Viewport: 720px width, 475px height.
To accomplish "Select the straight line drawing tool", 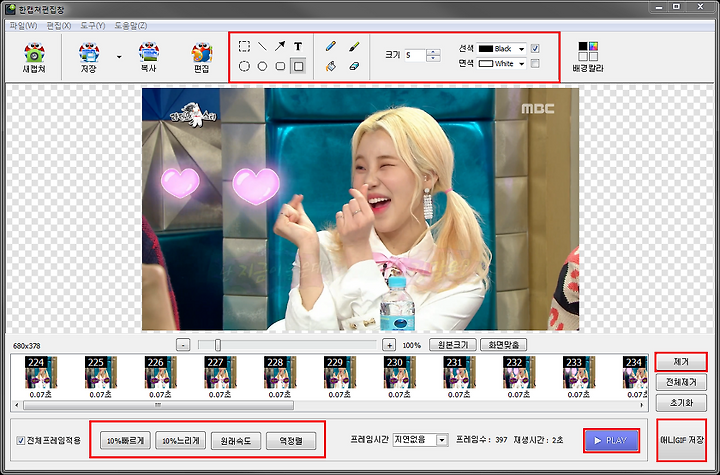I will tap(262, 46).
